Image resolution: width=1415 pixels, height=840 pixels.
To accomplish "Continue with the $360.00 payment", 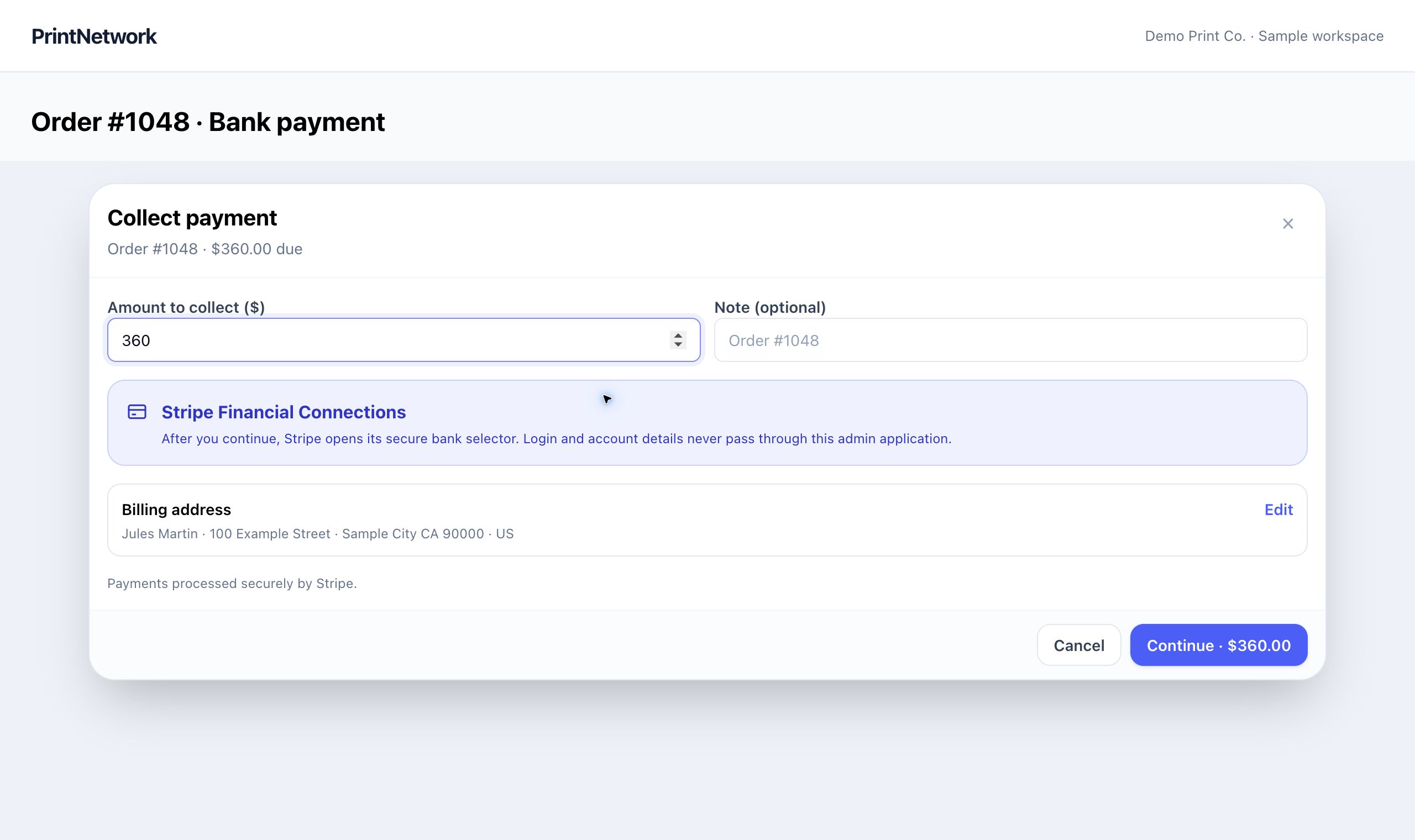I will point(1218,645).
